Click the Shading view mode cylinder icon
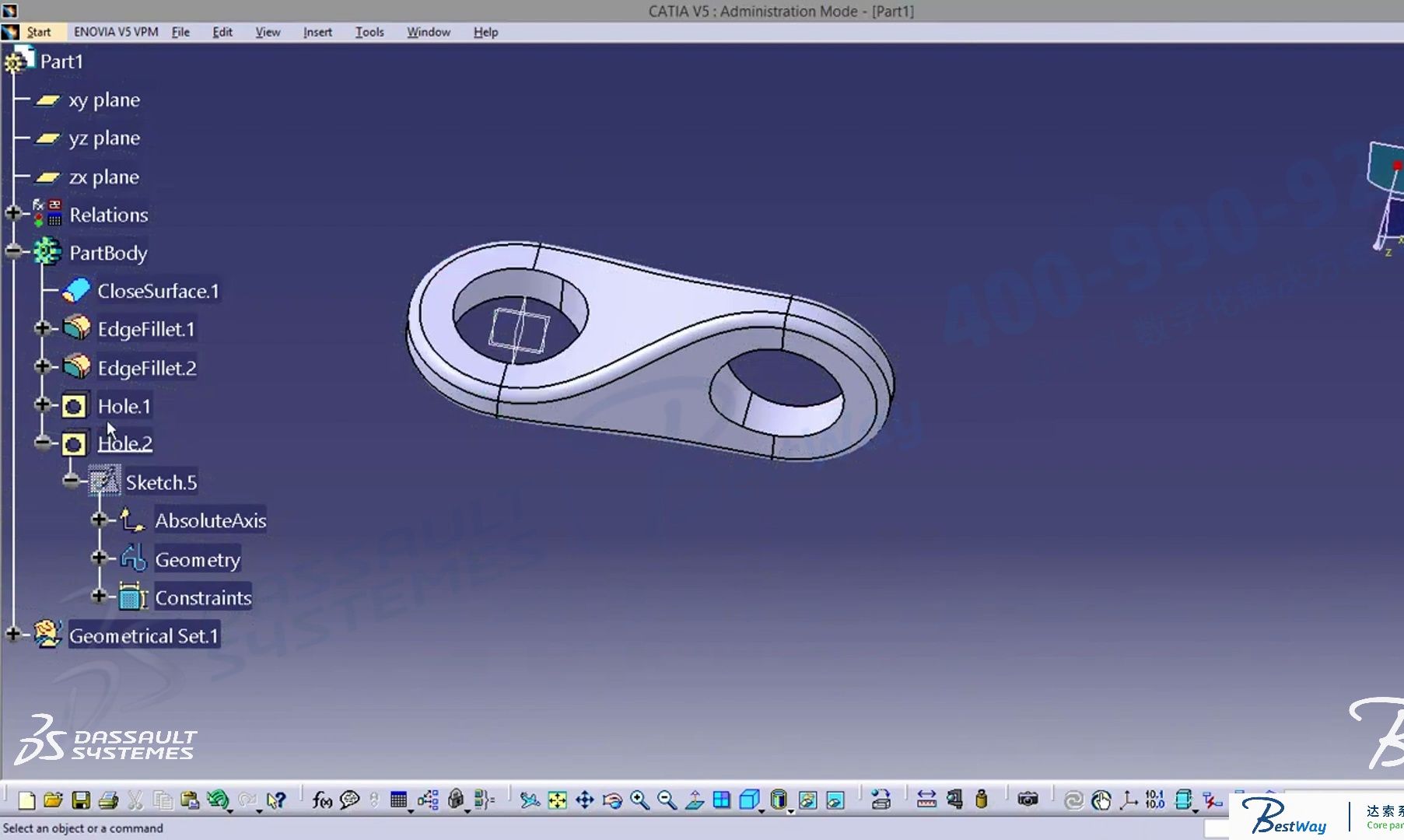 [x=778, y=800]
